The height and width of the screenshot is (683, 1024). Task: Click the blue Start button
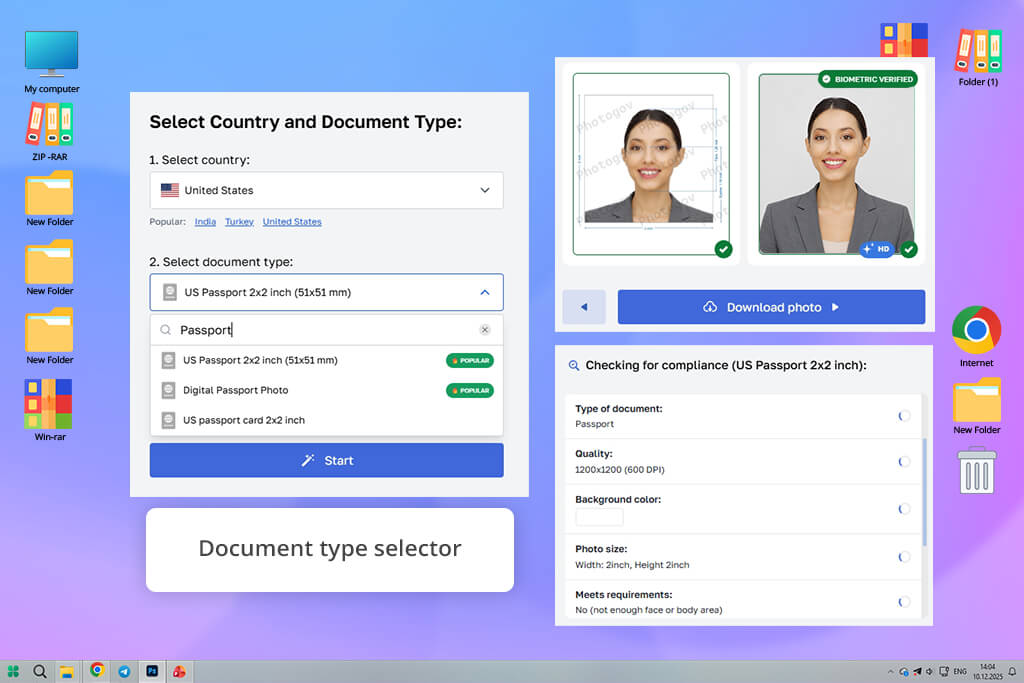coord(326,460)
